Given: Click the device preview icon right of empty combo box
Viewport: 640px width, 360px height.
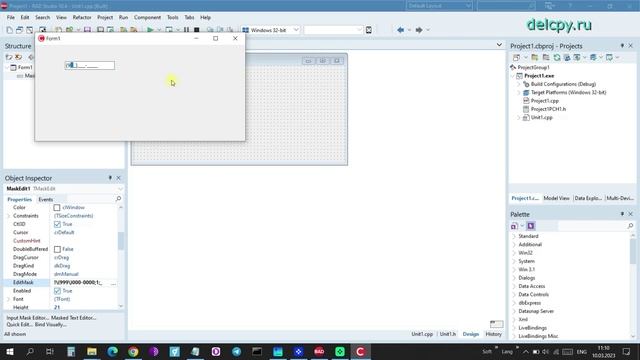Looking at the screenshot, I should (x=369, y=30).
